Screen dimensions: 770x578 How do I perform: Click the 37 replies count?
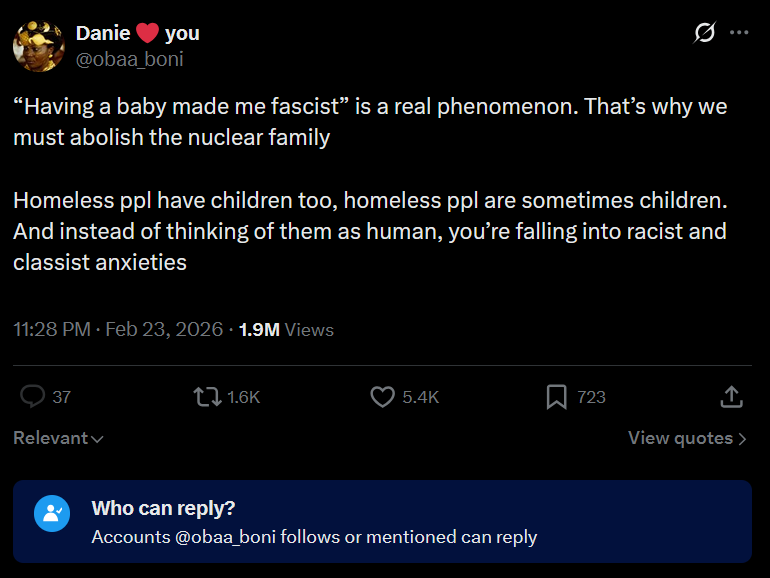click(62, 397)
